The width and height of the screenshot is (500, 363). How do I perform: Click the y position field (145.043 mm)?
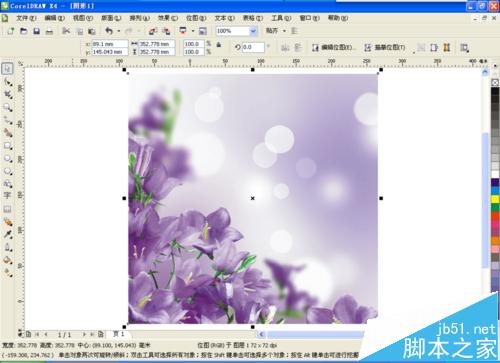(x=110, y=52)
